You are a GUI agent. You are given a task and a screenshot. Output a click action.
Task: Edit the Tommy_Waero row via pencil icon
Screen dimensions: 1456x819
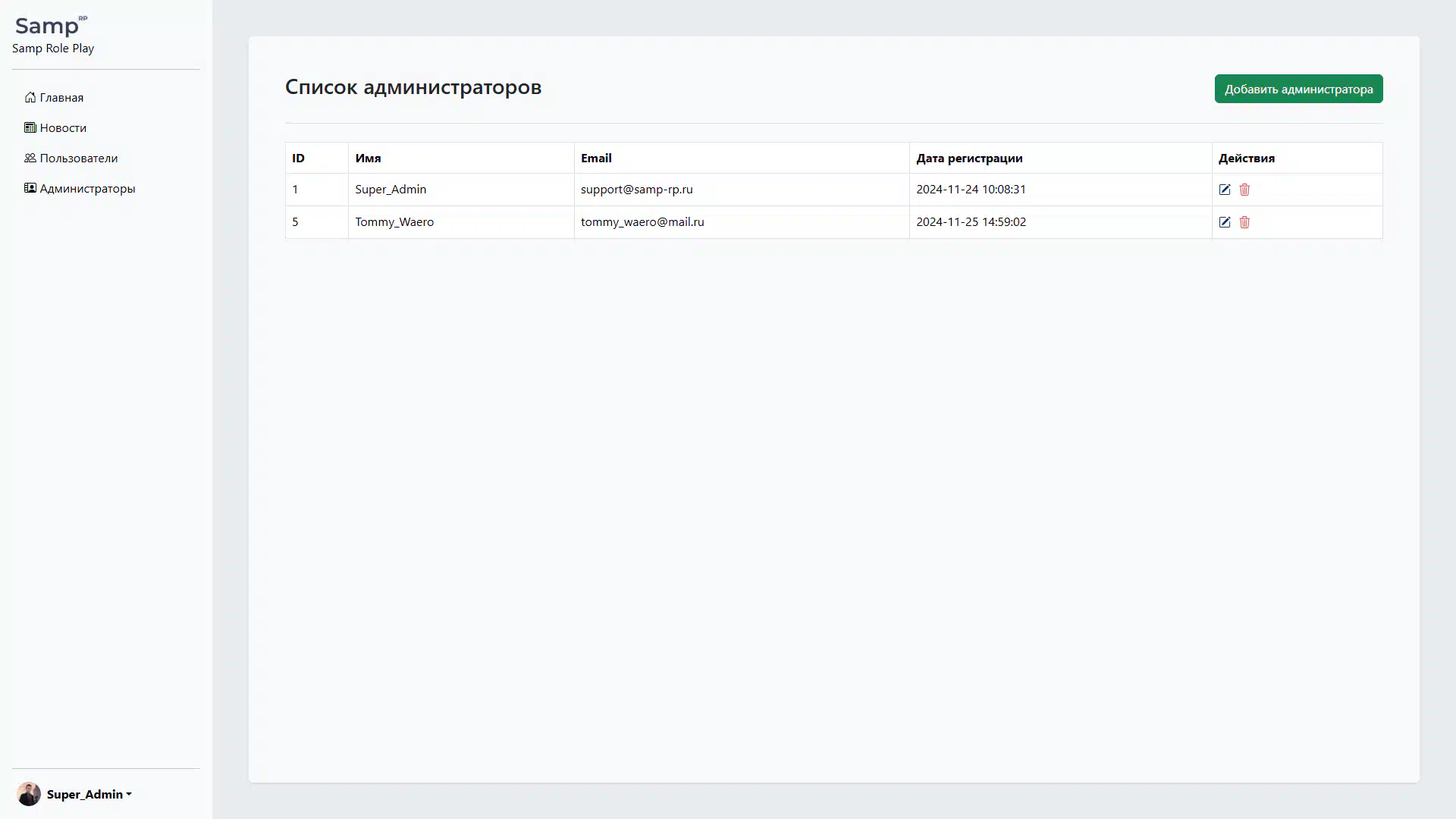tap(1225, 222)
